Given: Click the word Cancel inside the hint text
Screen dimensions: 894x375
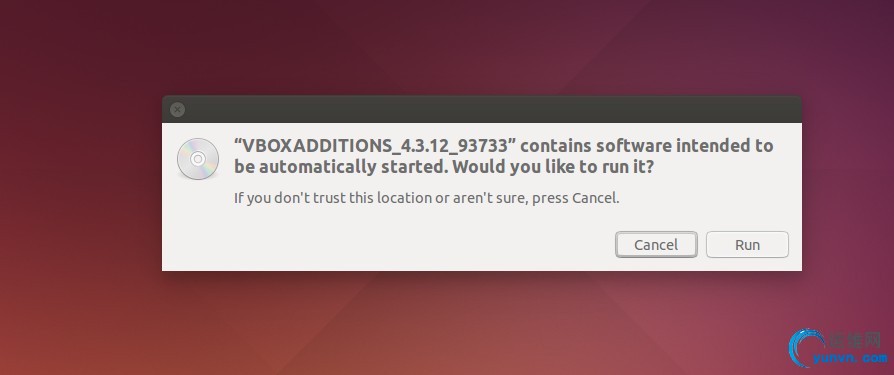Looking at the screenshot, I should coord(594,198).
